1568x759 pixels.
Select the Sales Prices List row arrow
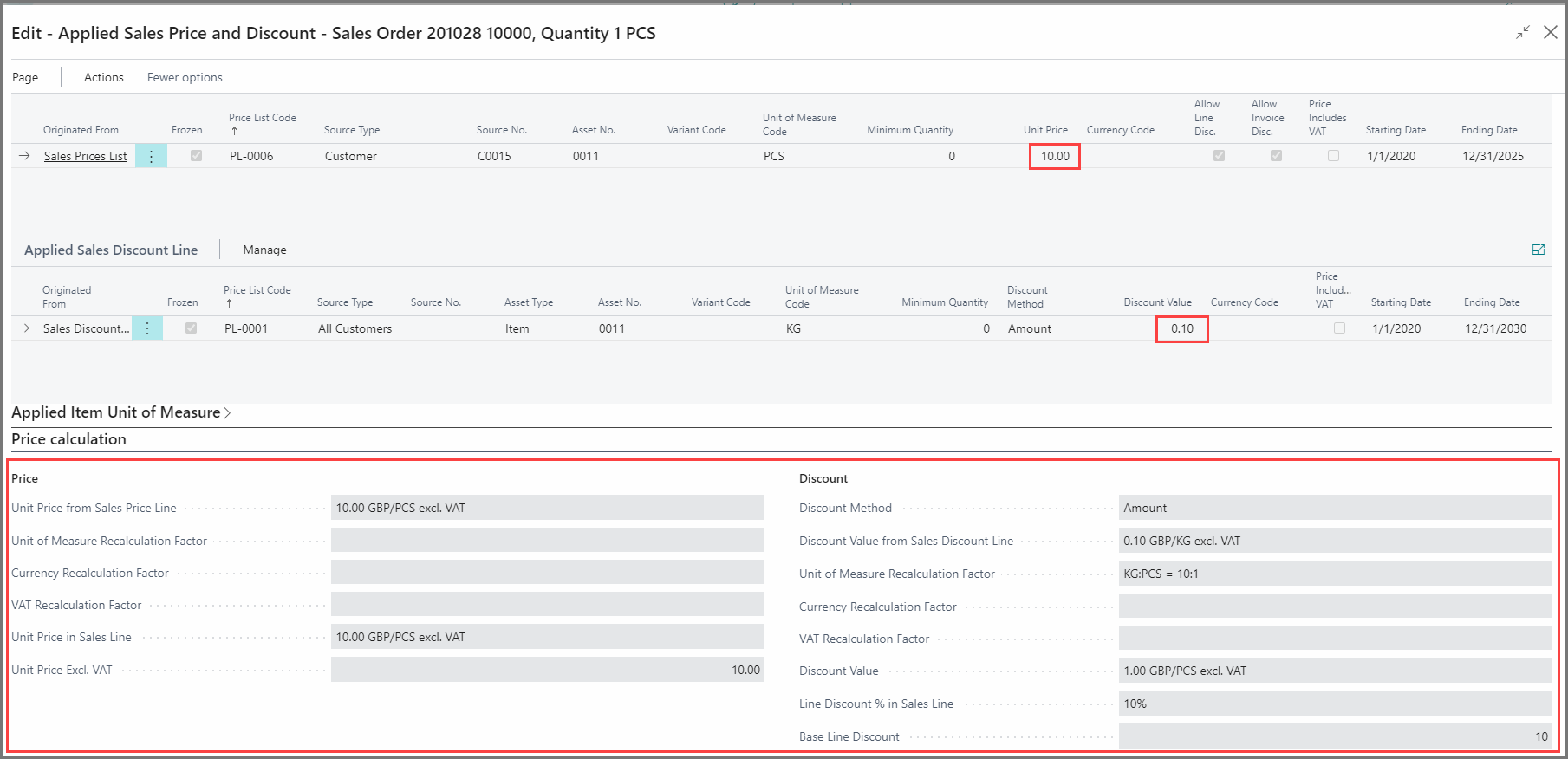click(24, 156)
